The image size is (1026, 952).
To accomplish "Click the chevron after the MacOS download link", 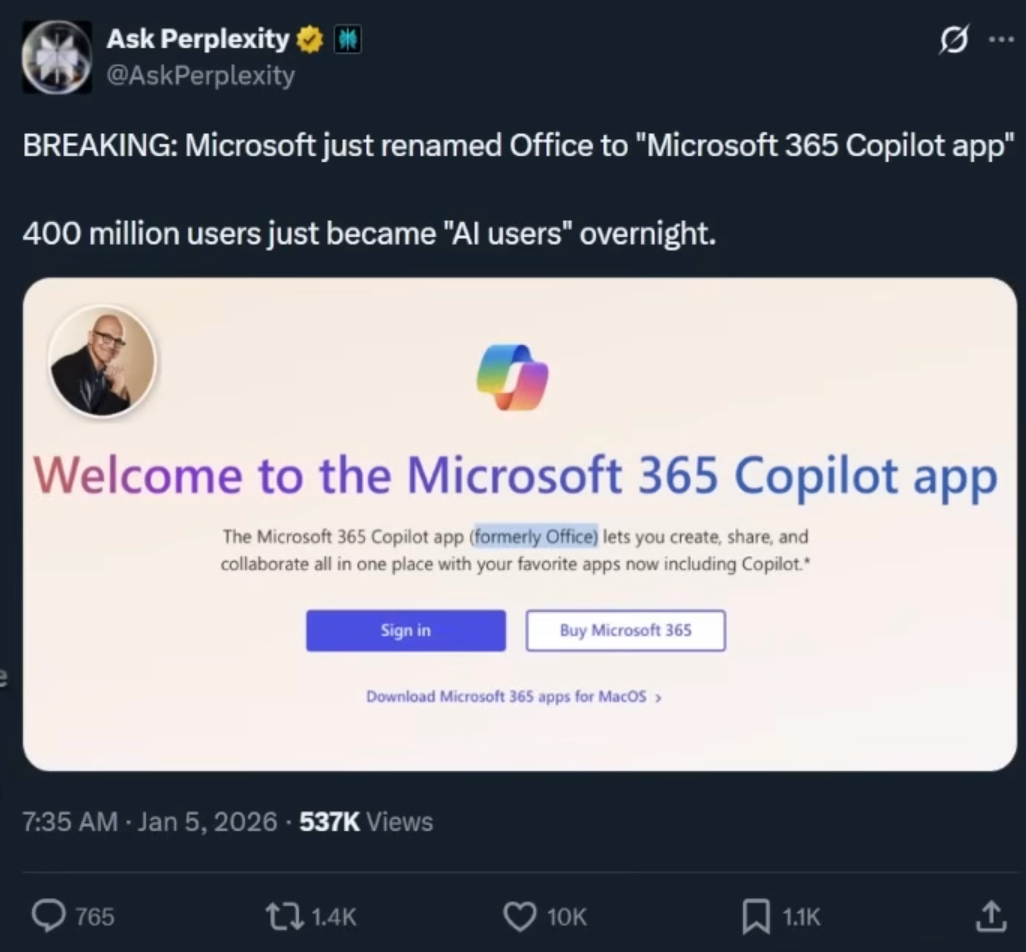I will coord(658,698).
